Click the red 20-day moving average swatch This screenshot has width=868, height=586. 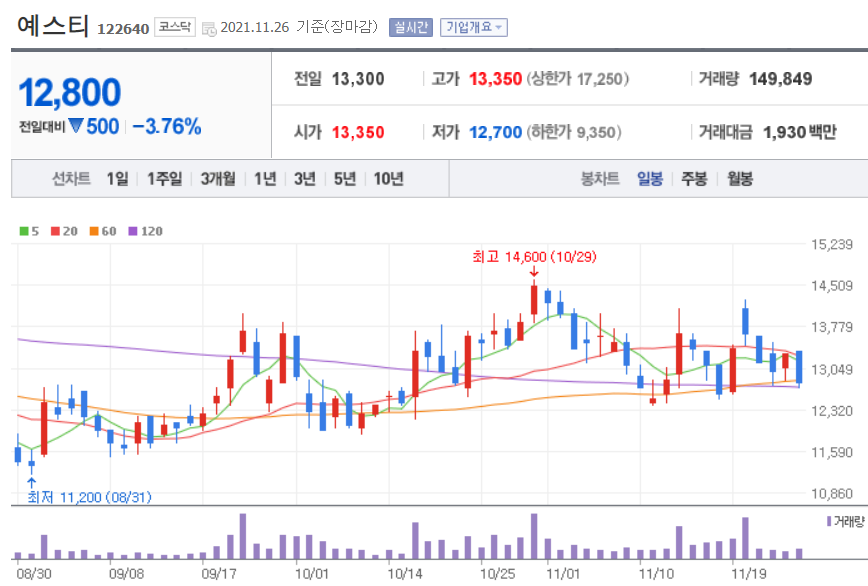55,231
